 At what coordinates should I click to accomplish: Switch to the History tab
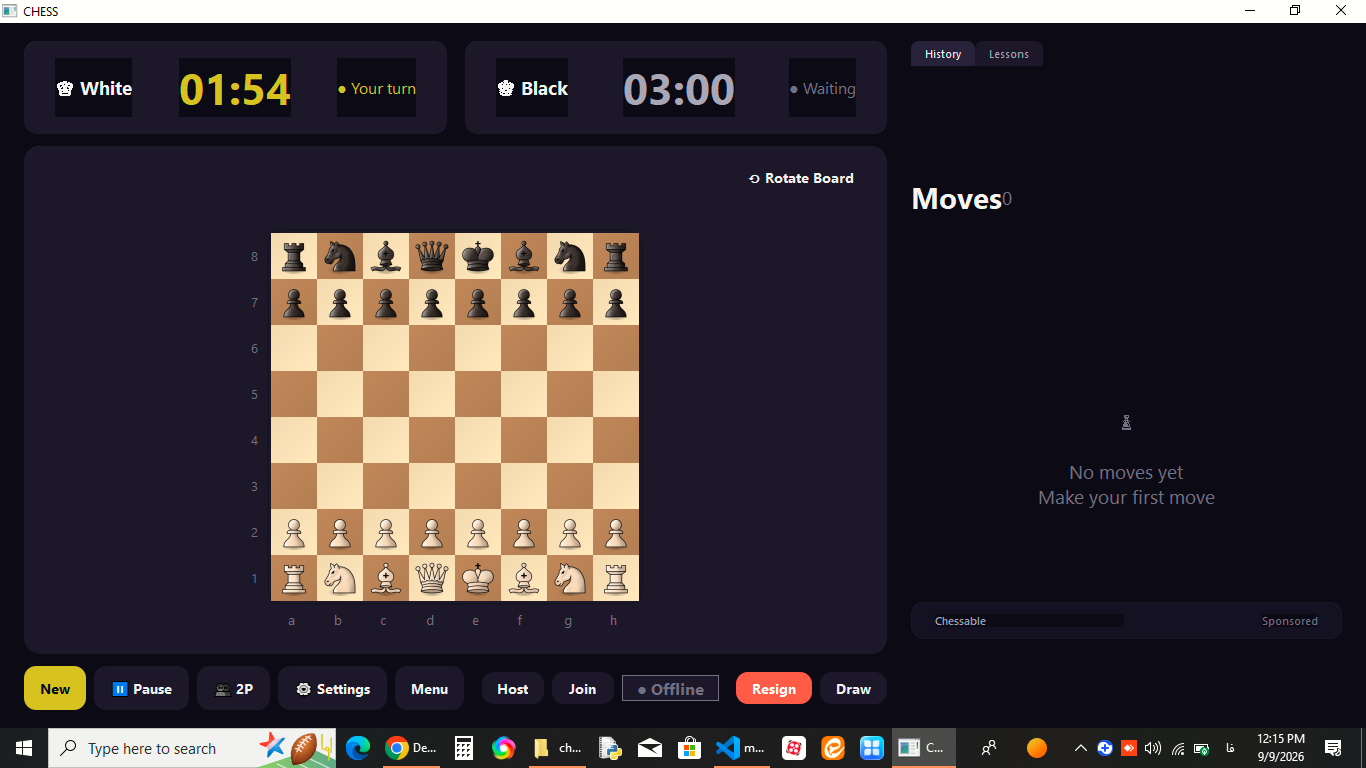pyautogui.click(x=942, y=54)
